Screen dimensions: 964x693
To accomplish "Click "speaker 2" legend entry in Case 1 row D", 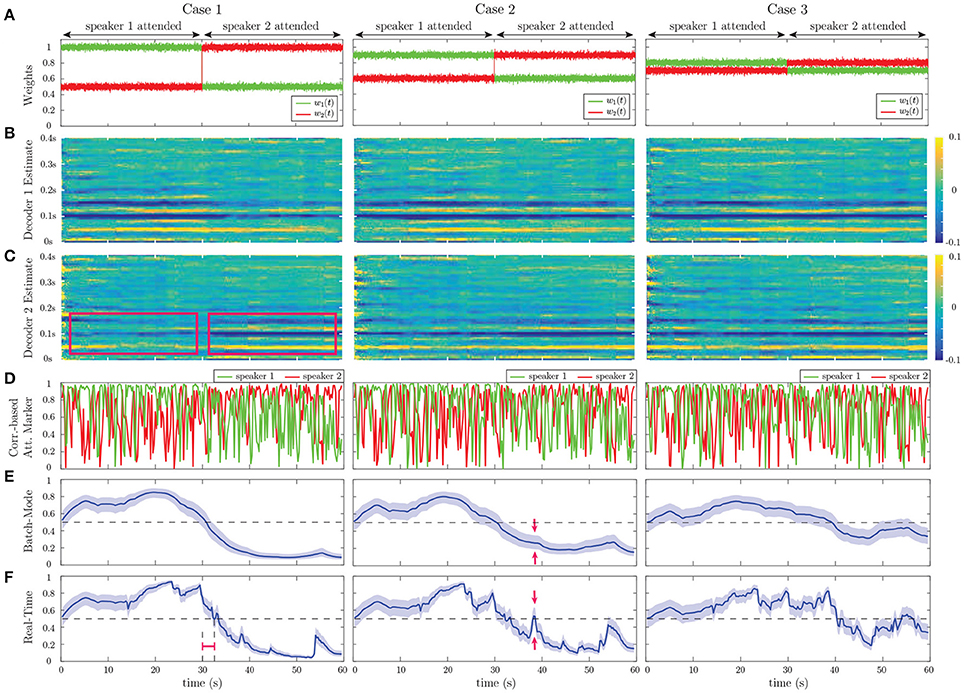I will (315, 376).
